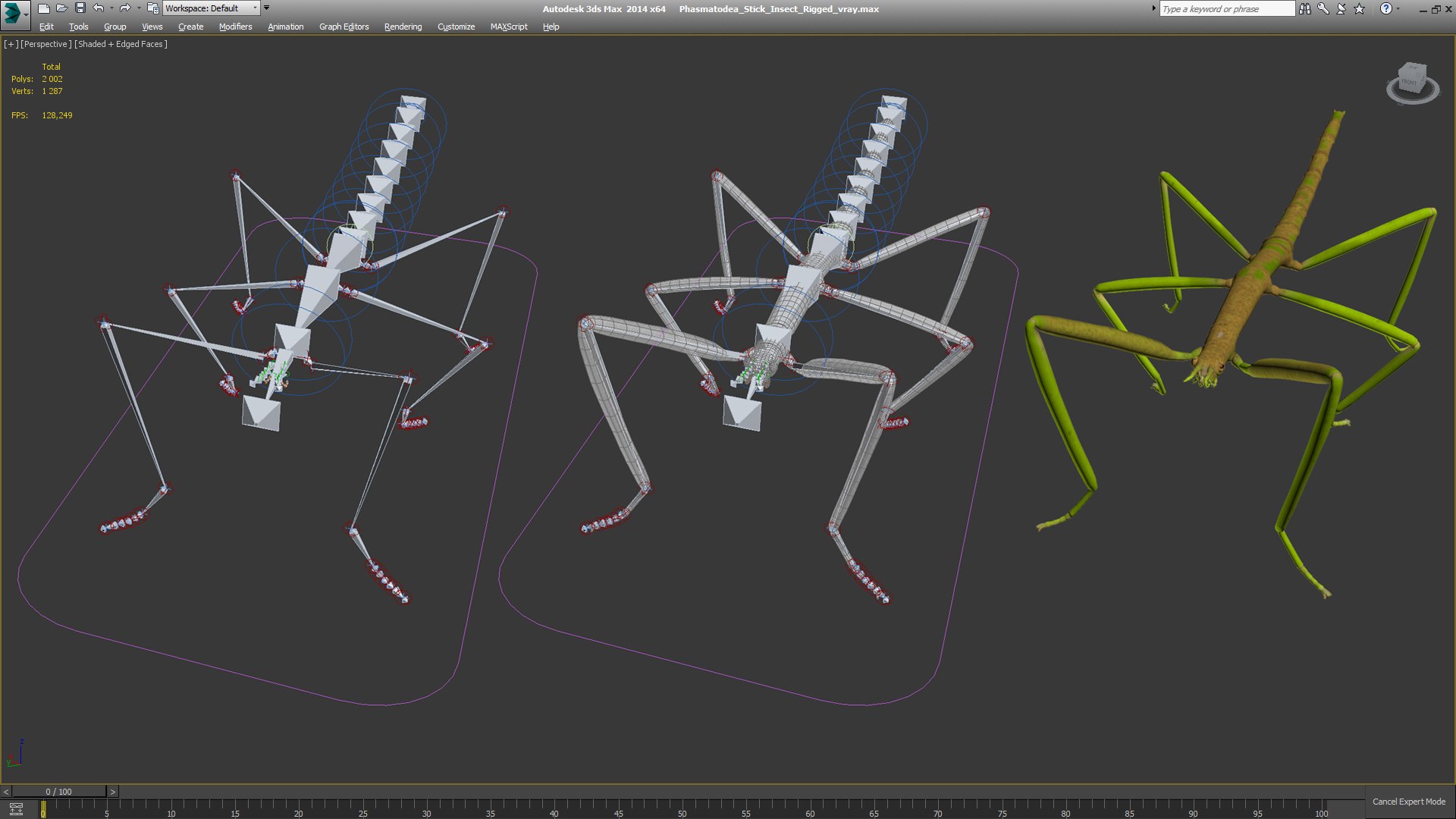Click the [Shaded + Edged Faces] label

pos(121,44)
